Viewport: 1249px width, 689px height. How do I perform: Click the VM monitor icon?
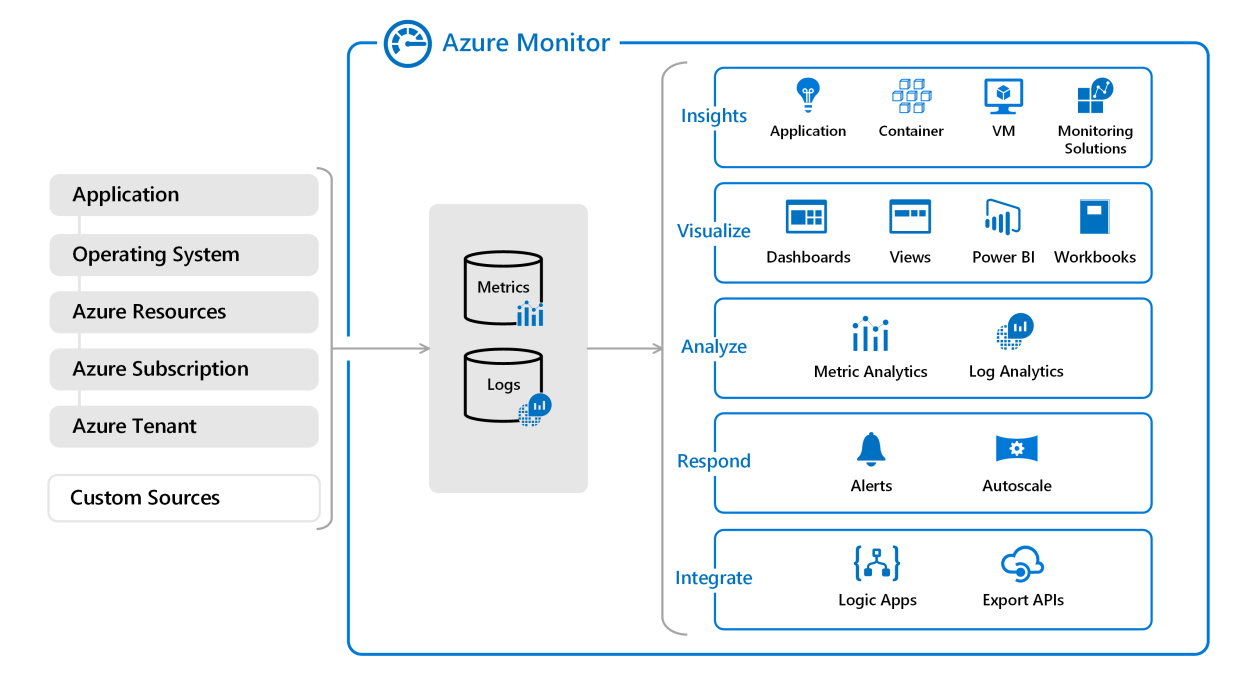coord(1002,95)
